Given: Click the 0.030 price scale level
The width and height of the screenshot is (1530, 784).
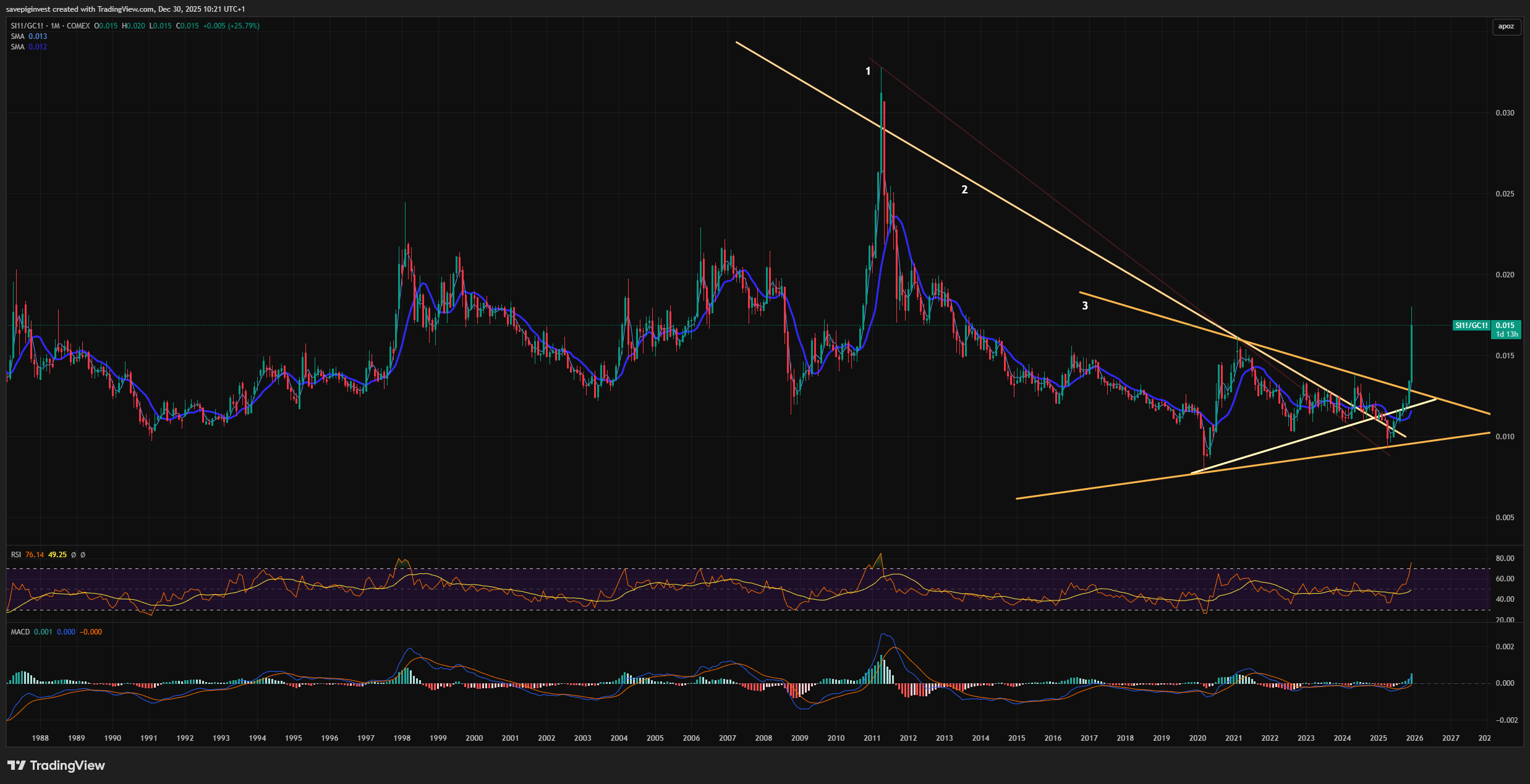Looking at the screenshot, I should point(1505,113).
